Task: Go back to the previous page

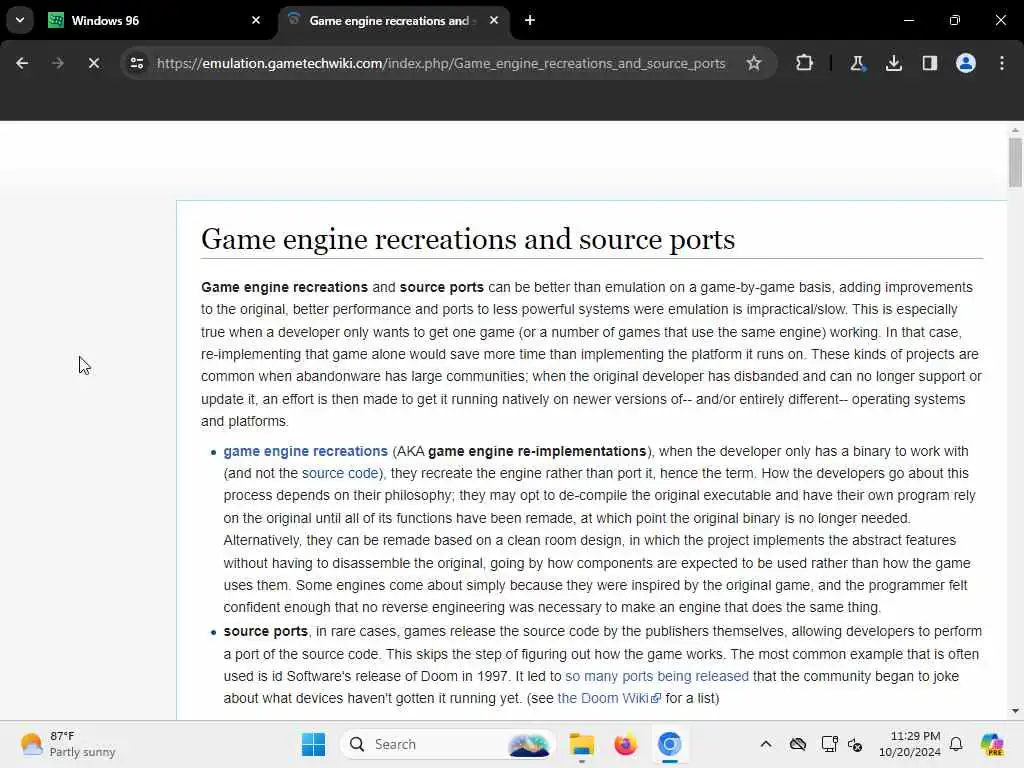Action: coord(22,63)
